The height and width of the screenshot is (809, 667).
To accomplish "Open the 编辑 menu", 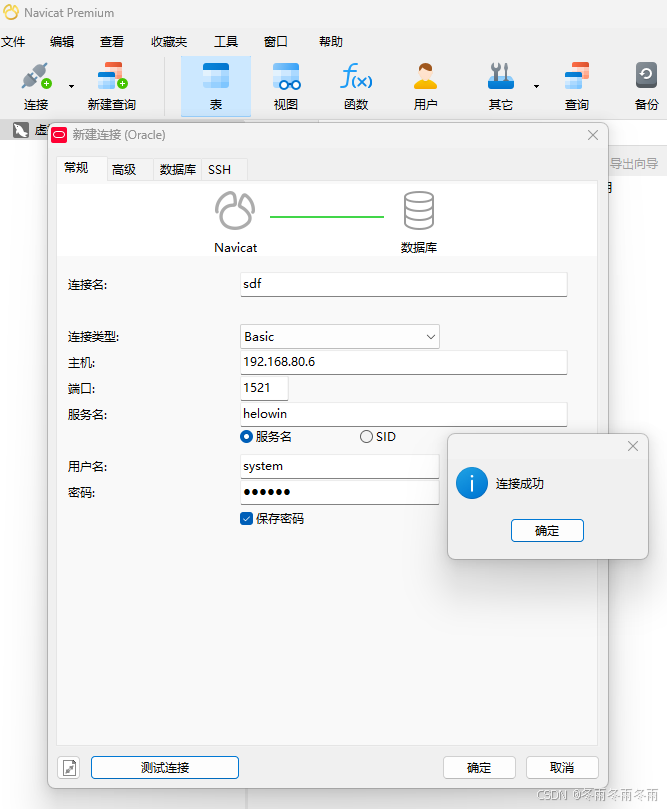I will click(62, 42).
